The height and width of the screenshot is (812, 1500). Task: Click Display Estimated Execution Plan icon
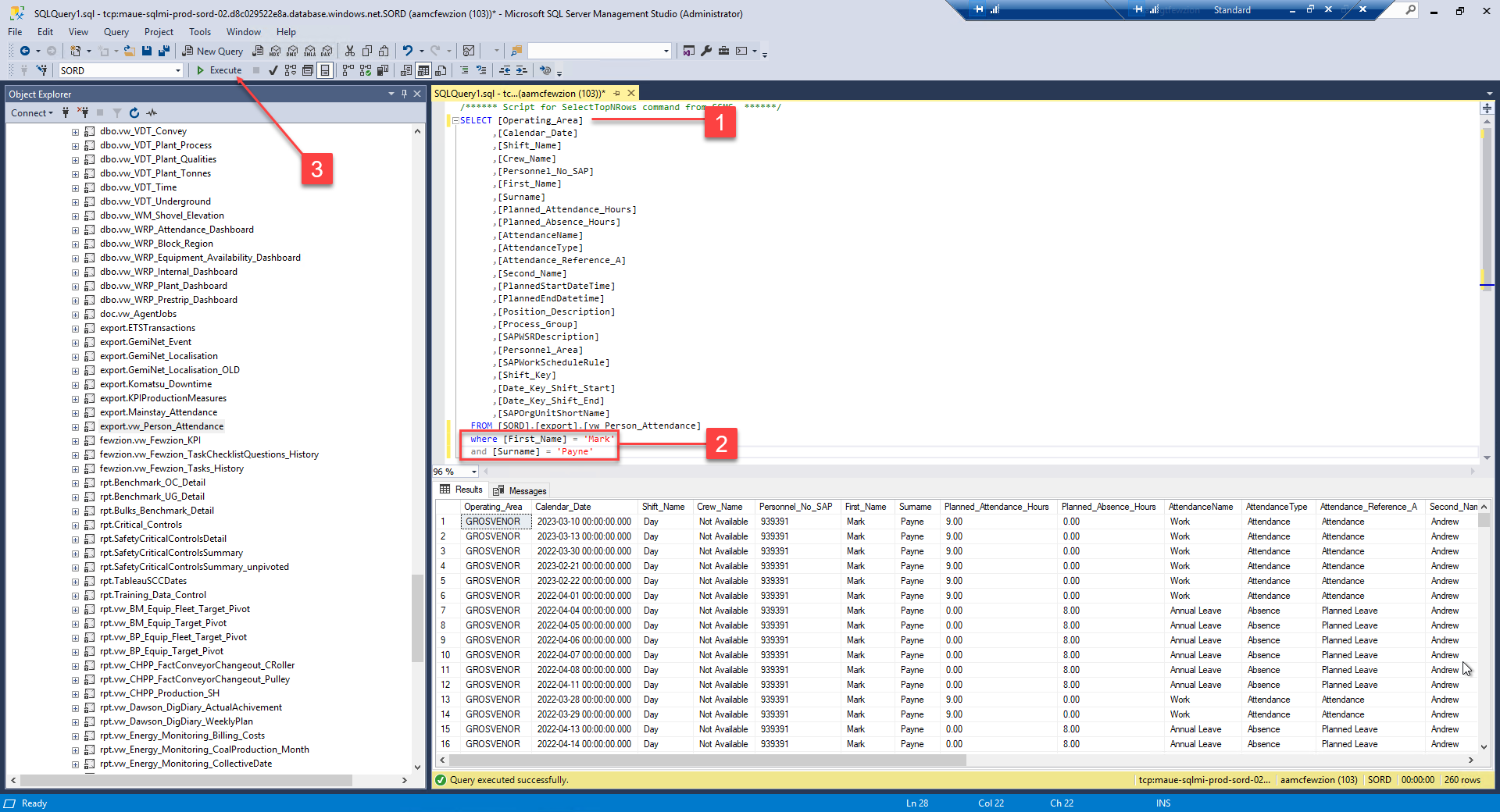pos(291,70)
